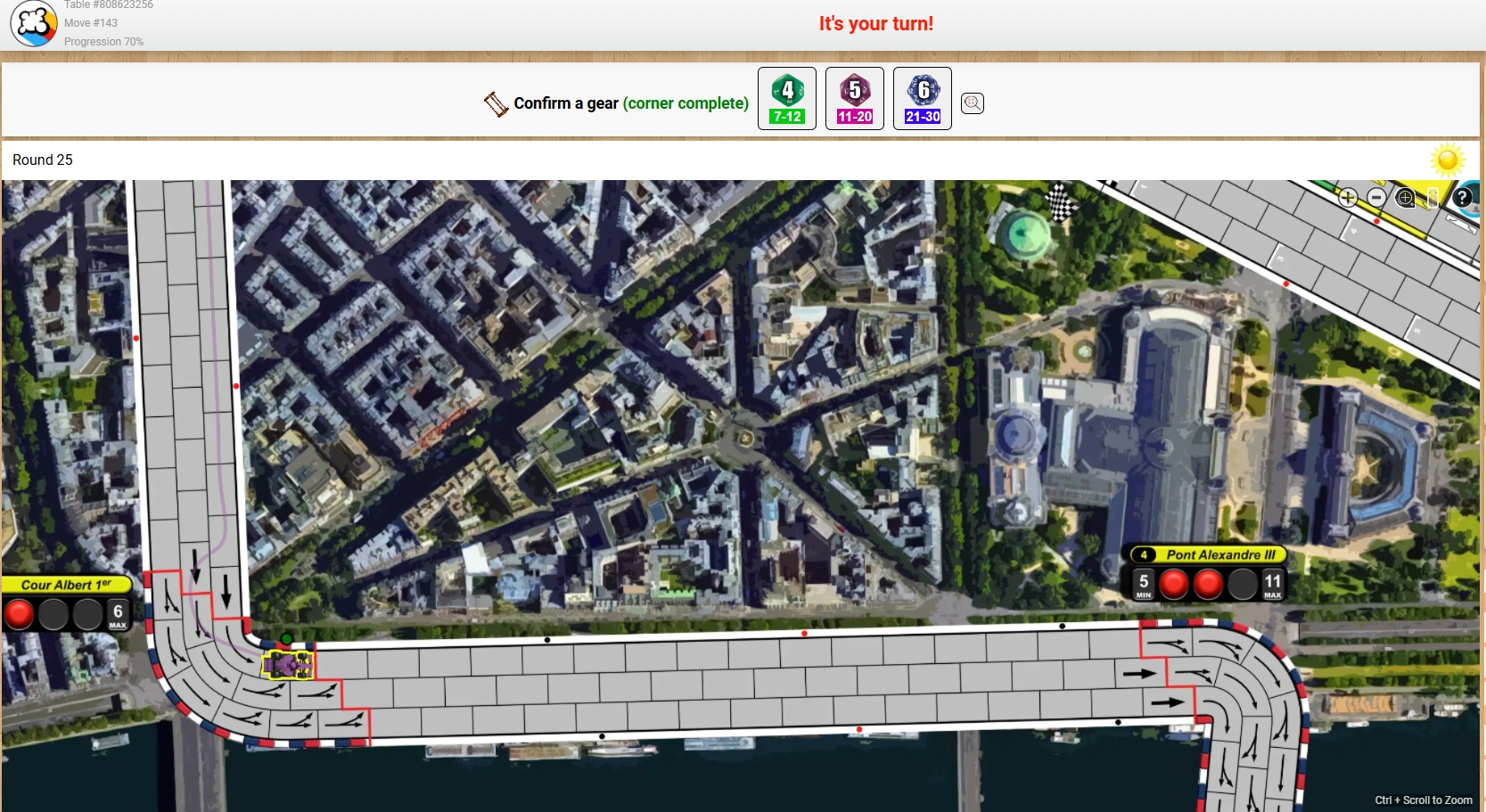
Task: Click the 6 MAX speed indicator
Action: [x=118, y=615]
